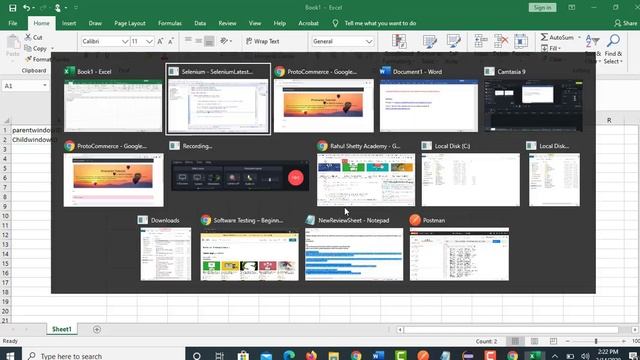640x360 pixels.
Task: Switch to the Recording... window thumbnail
Action: click(x=240, y=176)
